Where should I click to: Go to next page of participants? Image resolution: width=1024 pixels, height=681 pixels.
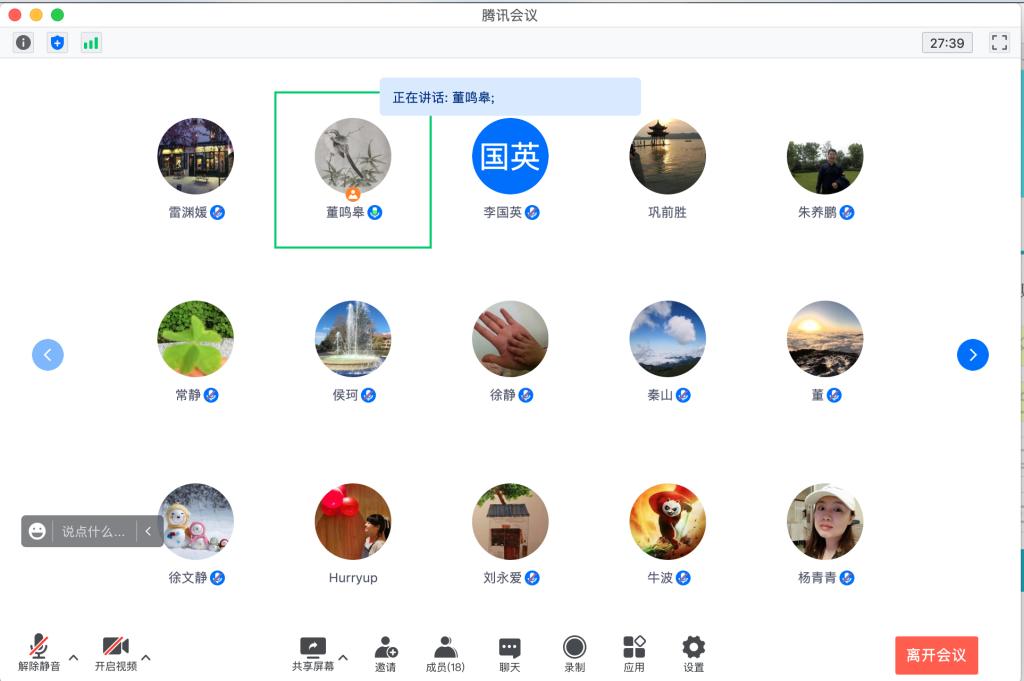[972, 355]
